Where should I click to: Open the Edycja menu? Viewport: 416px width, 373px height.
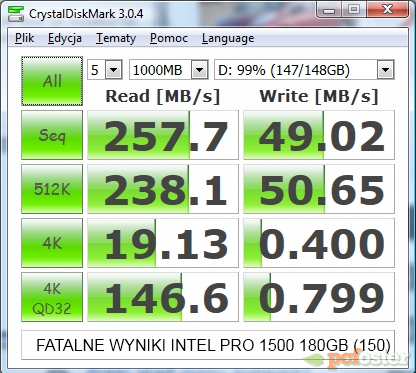point(65,38)
